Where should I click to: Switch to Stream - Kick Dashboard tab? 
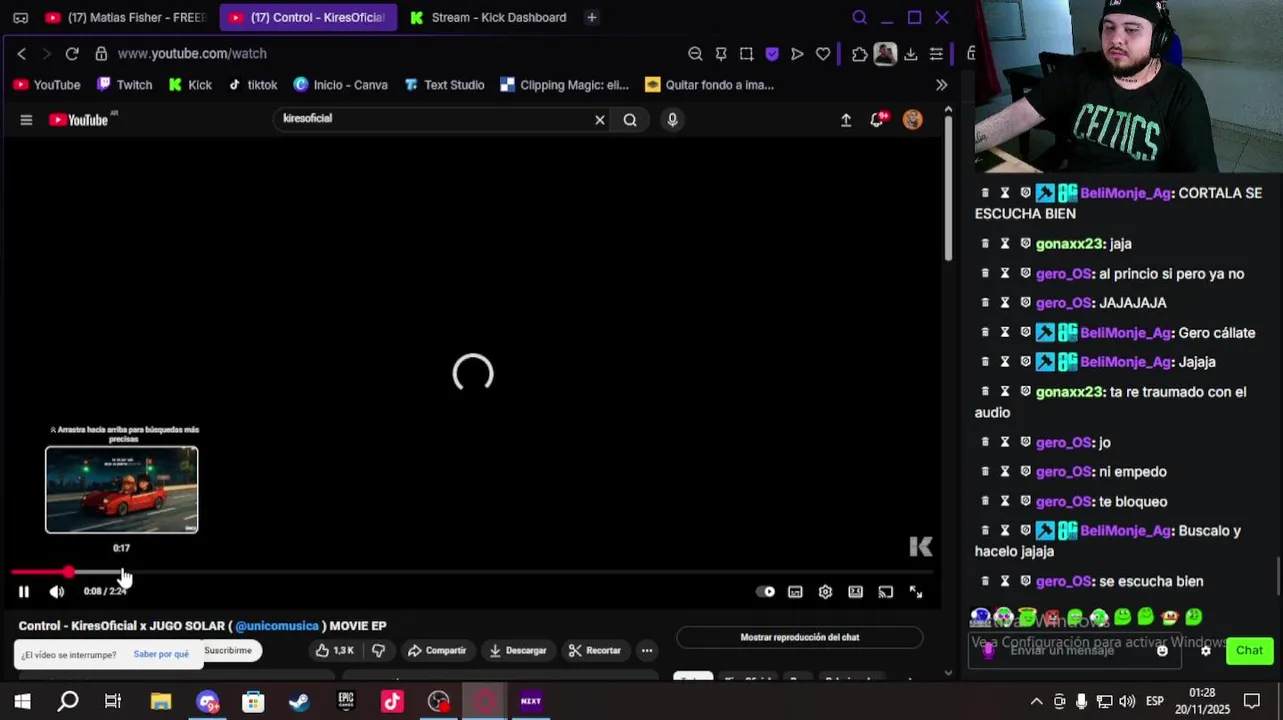pos(488,17)
